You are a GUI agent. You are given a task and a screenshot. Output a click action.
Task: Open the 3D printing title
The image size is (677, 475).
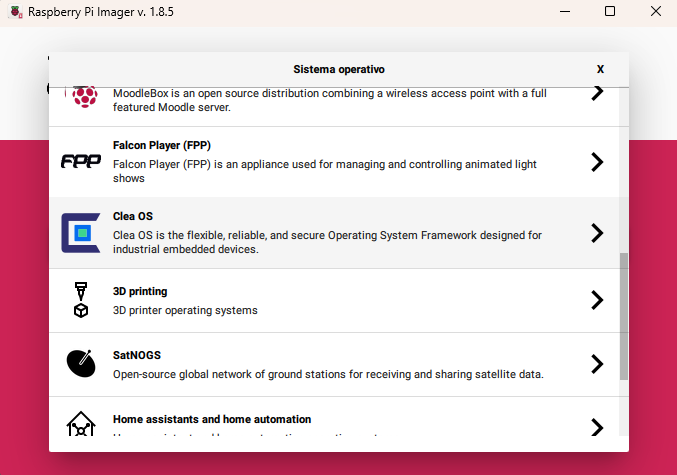(x=140, y=291)
